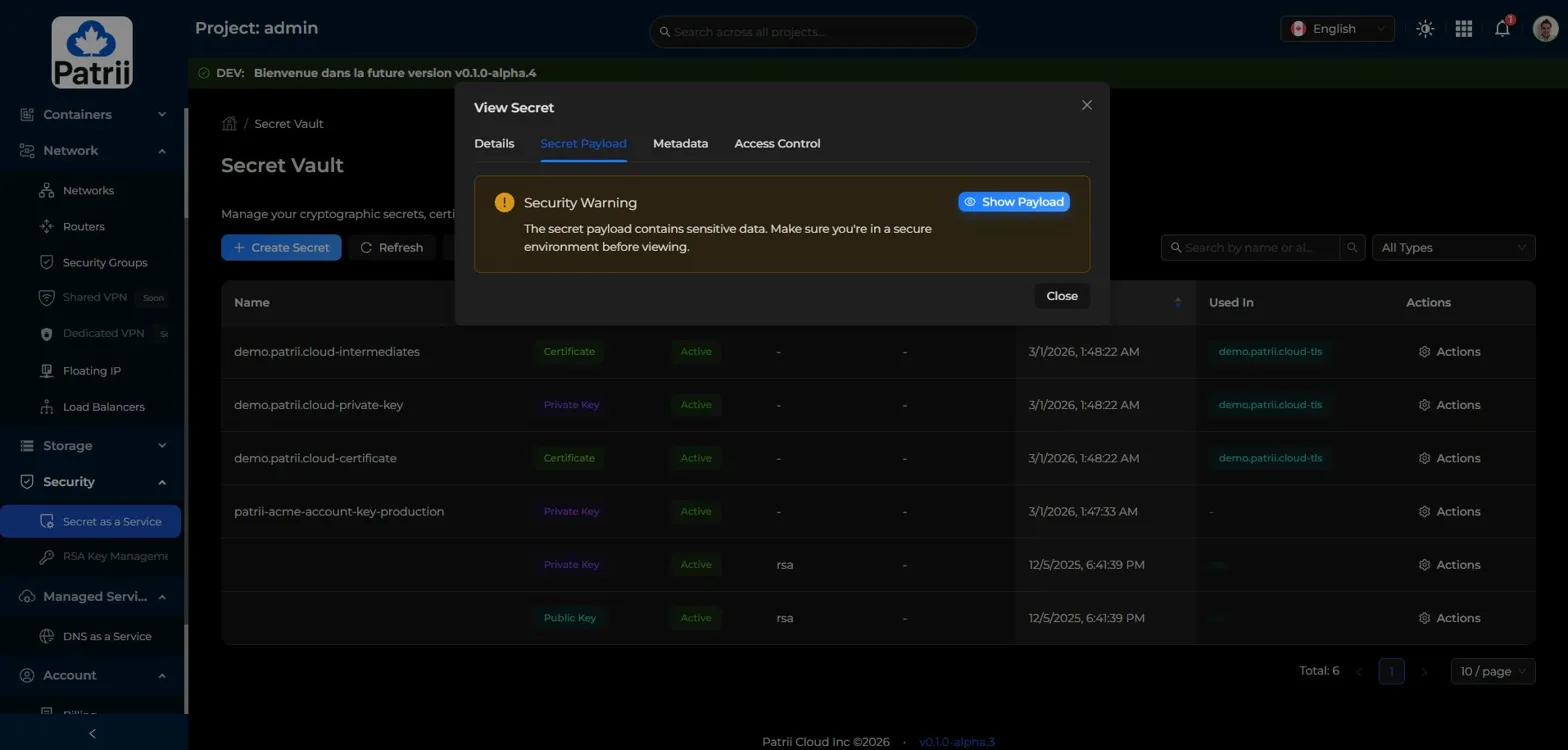This screenshot has width=1568, height=750.
Task: Click demo.patrii.cloud-tls tag in certificate row
Action: click(x=1270, y=458)
